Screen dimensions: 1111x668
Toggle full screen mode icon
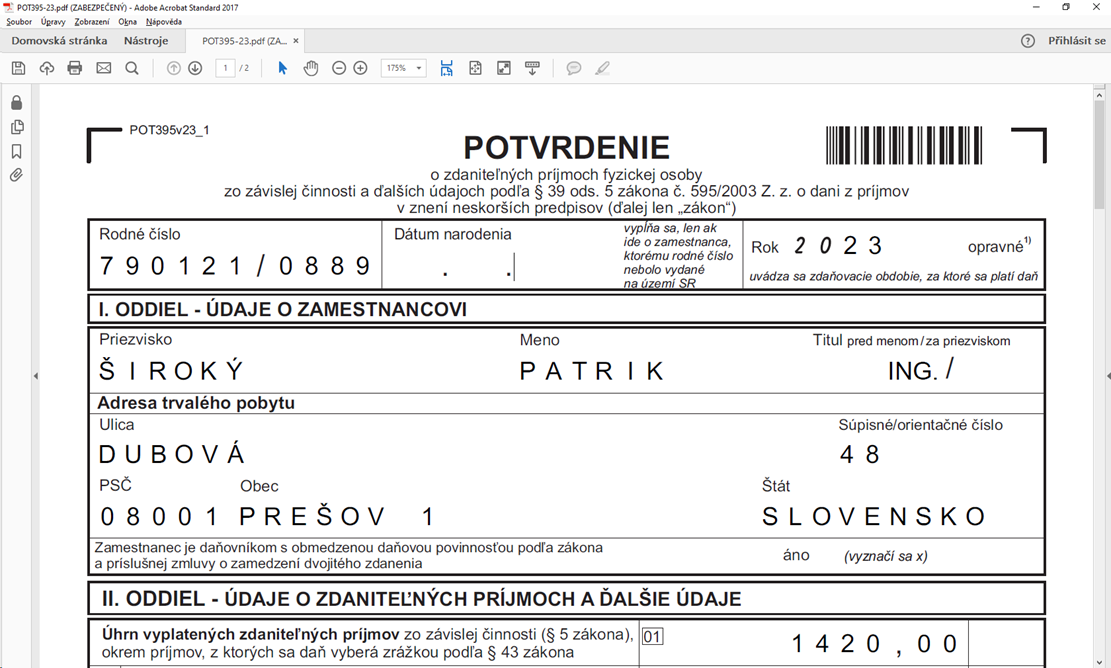coord(504,68)
